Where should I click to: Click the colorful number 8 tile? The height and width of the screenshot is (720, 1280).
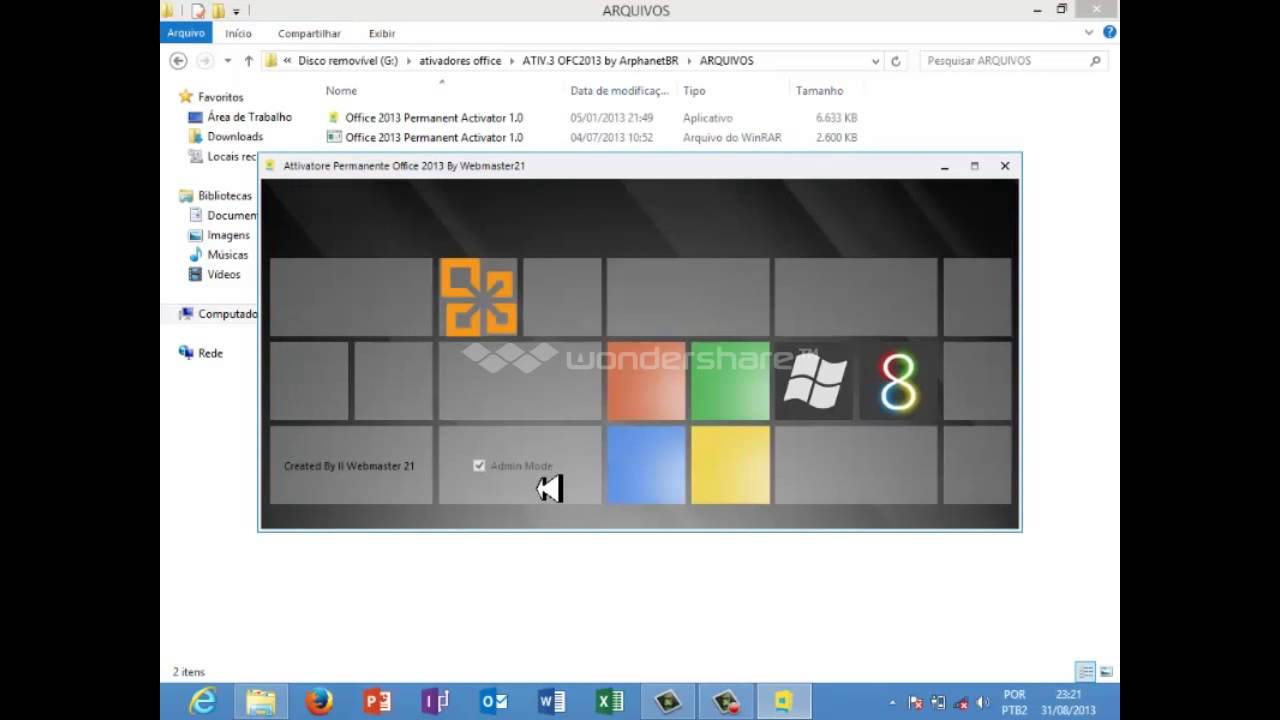898,381
